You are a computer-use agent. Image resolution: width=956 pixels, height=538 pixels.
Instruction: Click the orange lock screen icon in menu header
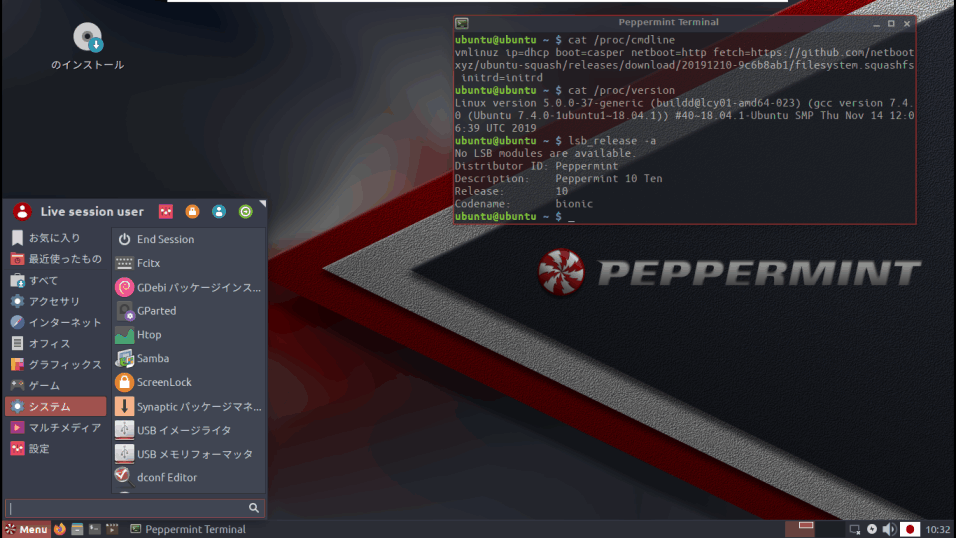click(x=192, y=211)
